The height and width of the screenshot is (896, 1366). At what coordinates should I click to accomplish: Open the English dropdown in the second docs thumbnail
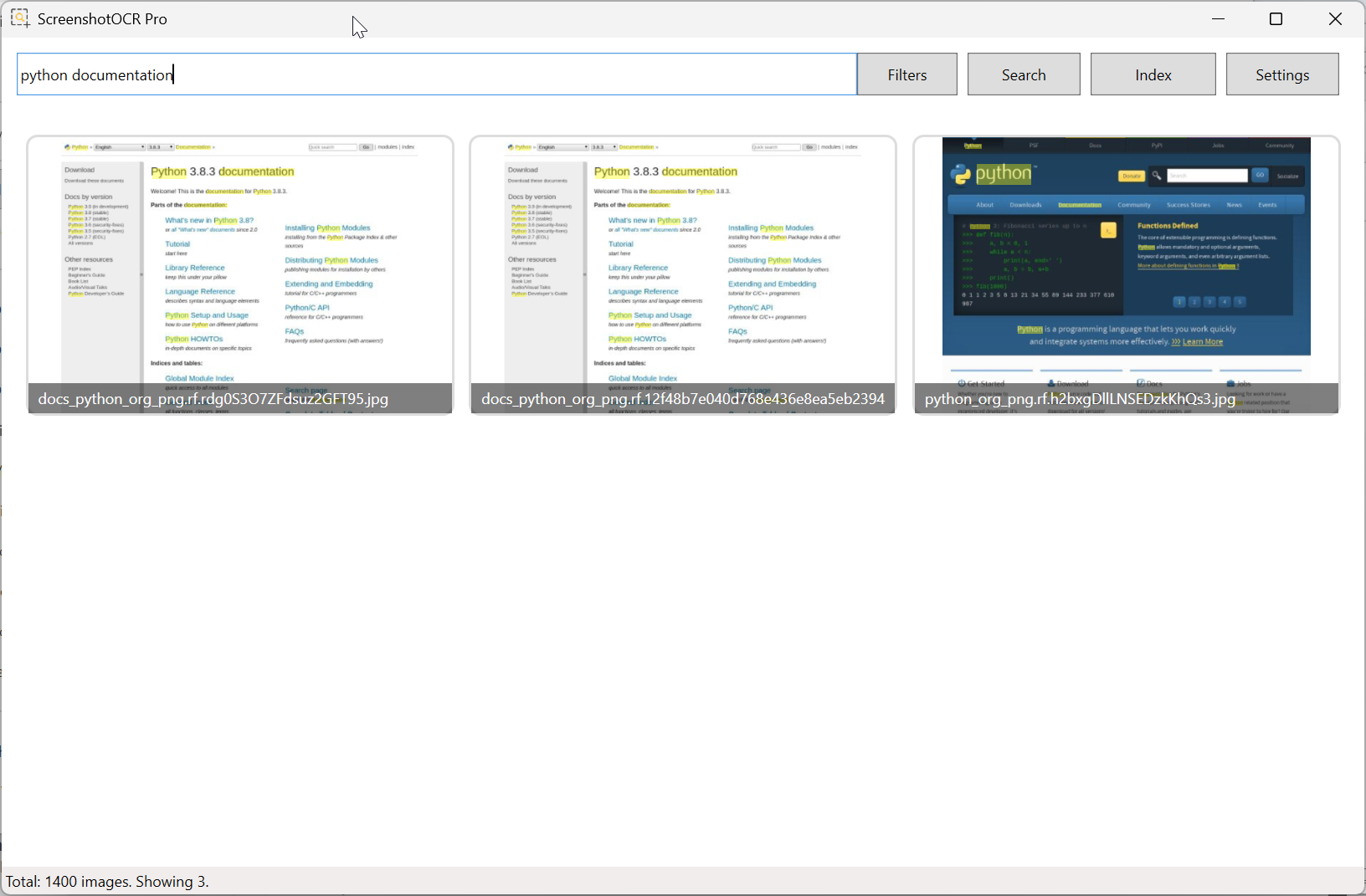(562, 147)
